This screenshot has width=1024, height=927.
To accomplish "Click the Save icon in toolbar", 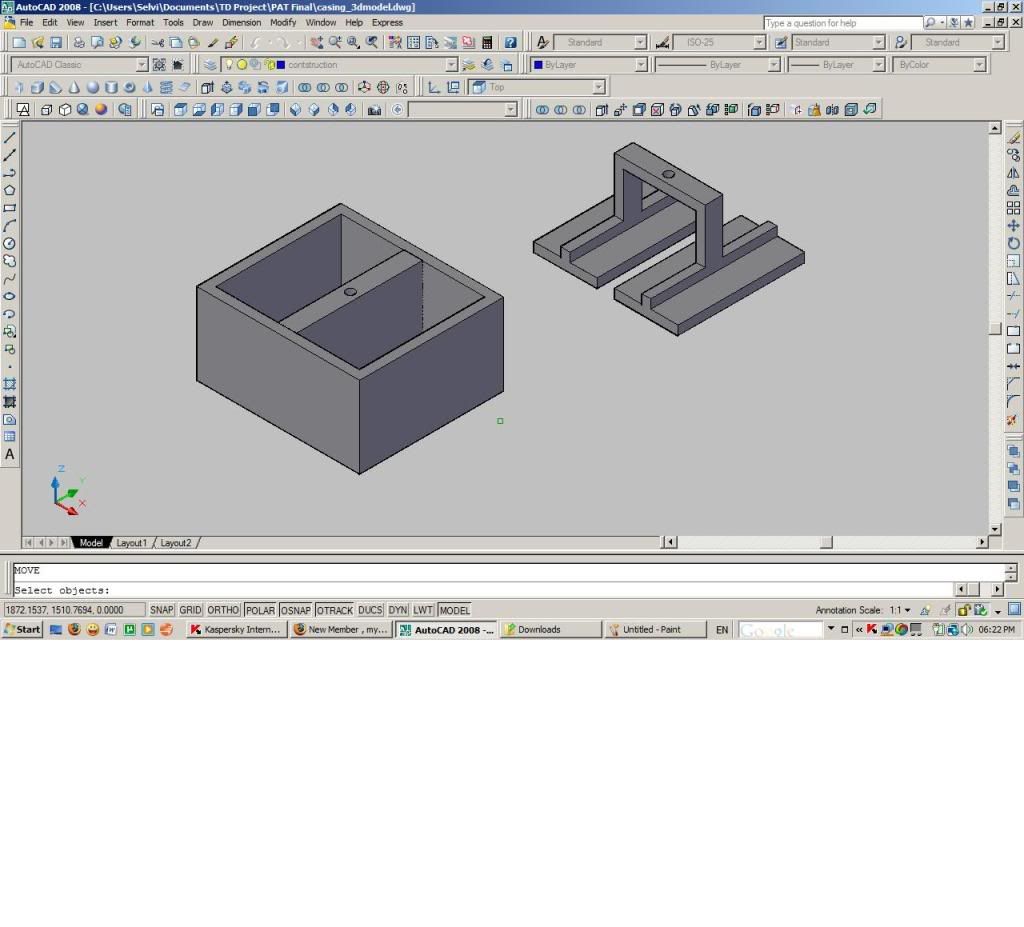I will click(x=56, y=43).
